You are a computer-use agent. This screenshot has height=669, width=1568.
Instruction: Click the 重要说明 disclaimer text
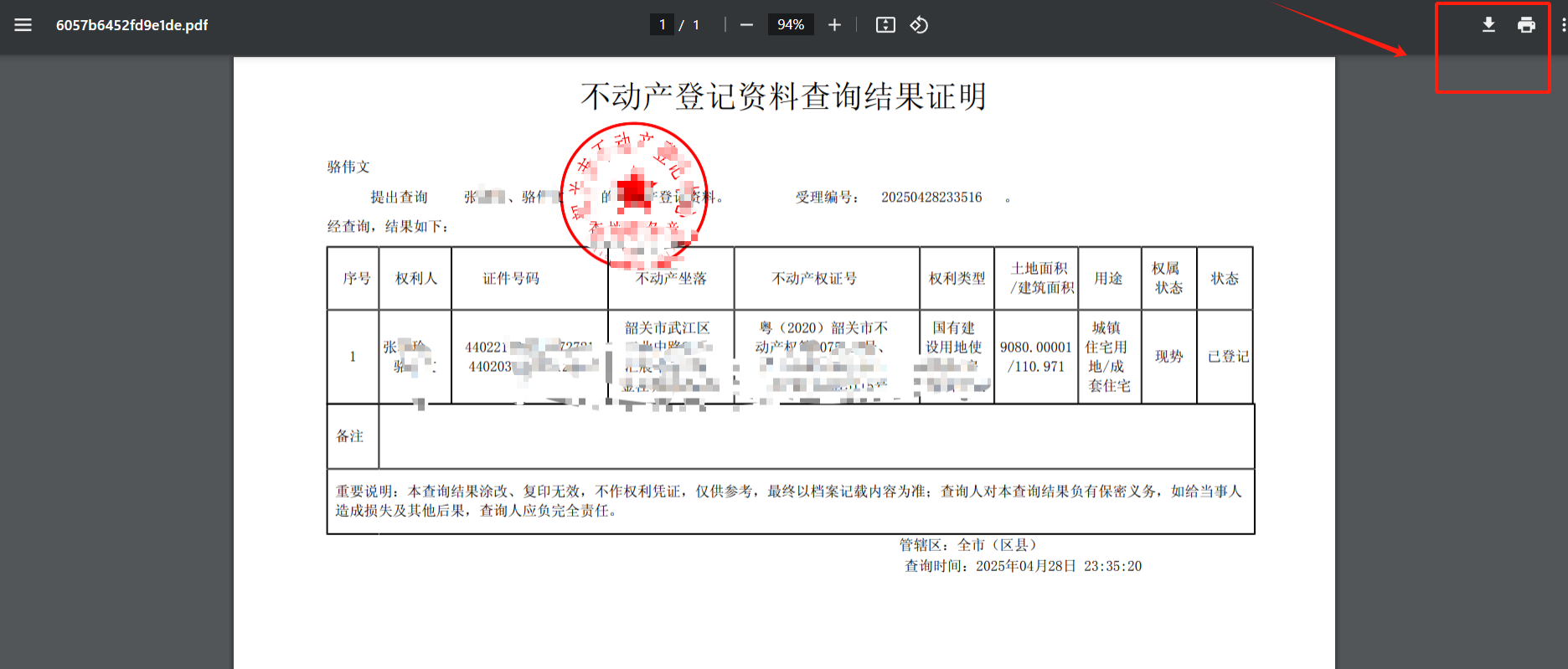[x=788, y=501]
